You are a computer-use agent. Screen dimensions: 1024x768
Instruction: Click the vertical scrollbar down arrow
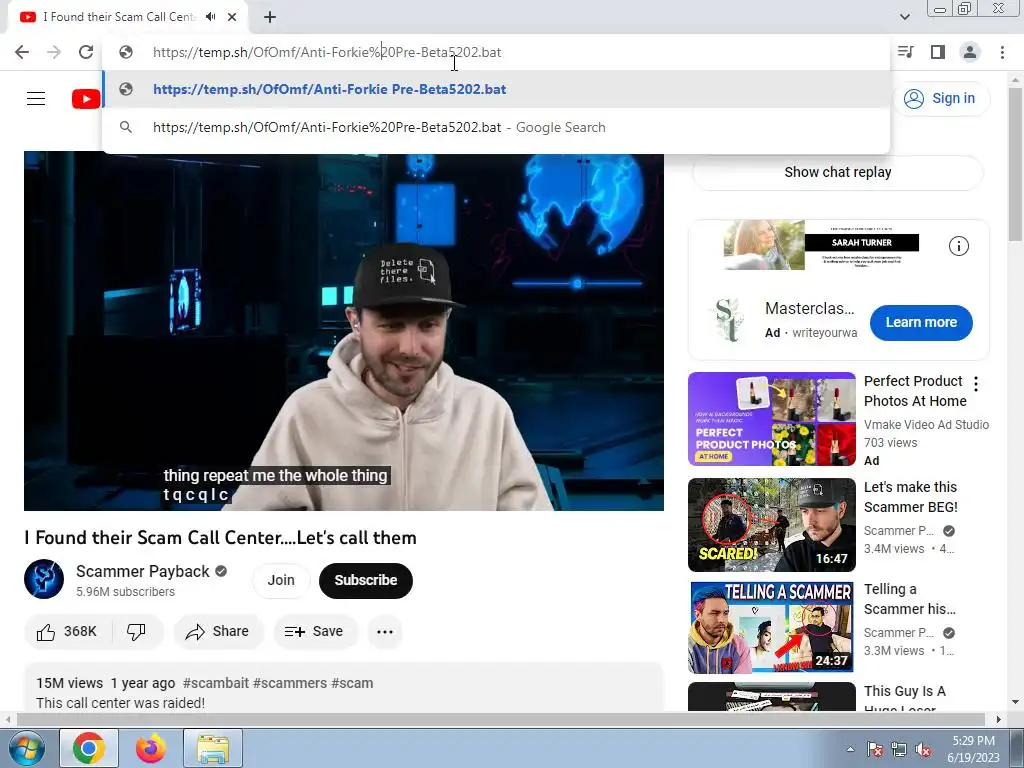(x=1015, y=702)
